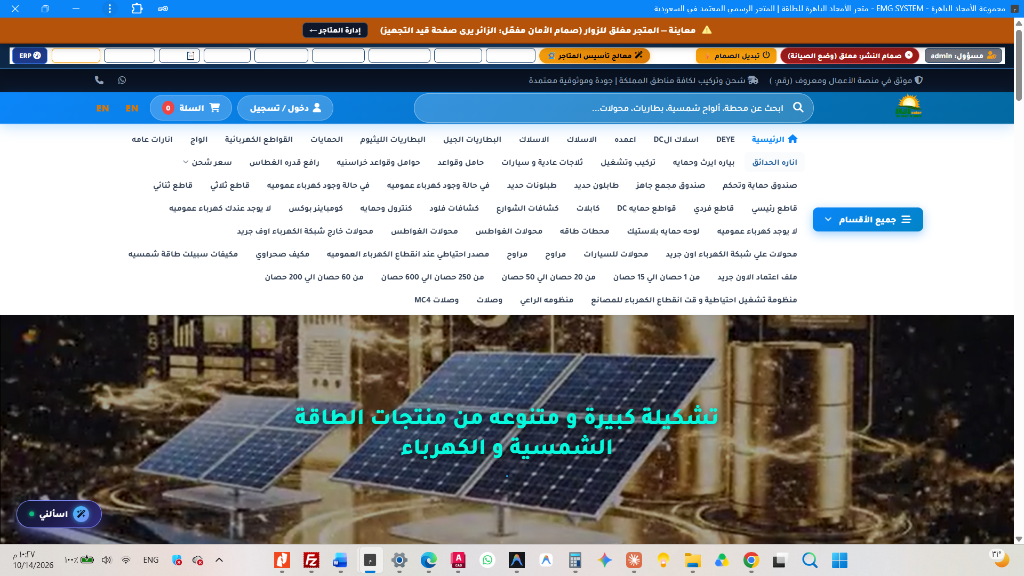Click the السلة cart button
Image resolution: width=1024 pixels, height=576 pixels.
(x=191, y=108)
